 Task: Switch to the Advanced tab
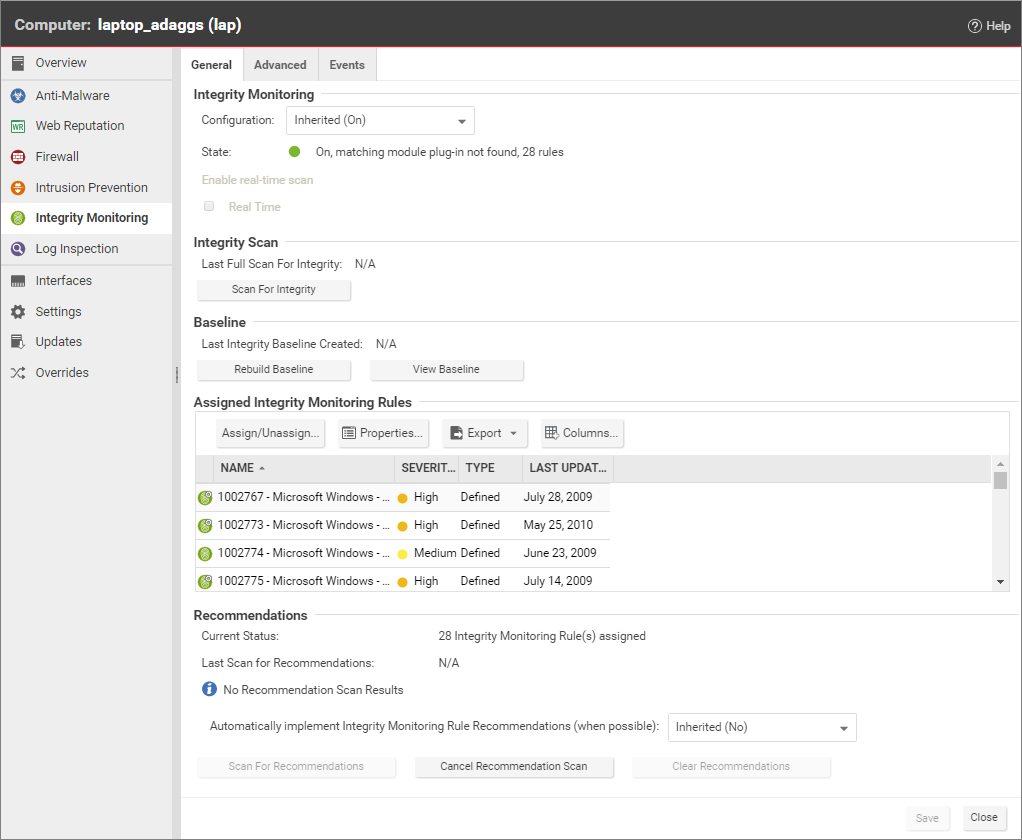(x=280, y=65)
